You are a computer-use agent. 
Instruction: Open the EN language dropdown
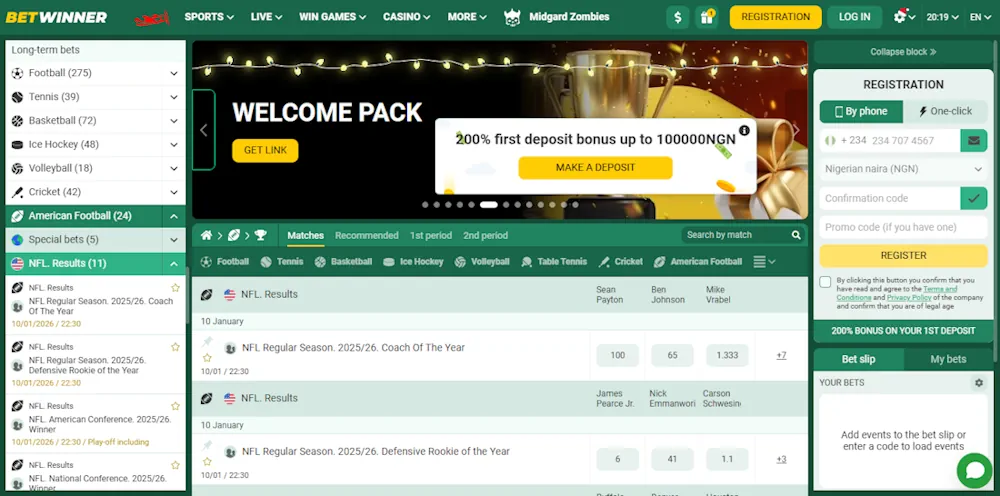tap(981, 17)
